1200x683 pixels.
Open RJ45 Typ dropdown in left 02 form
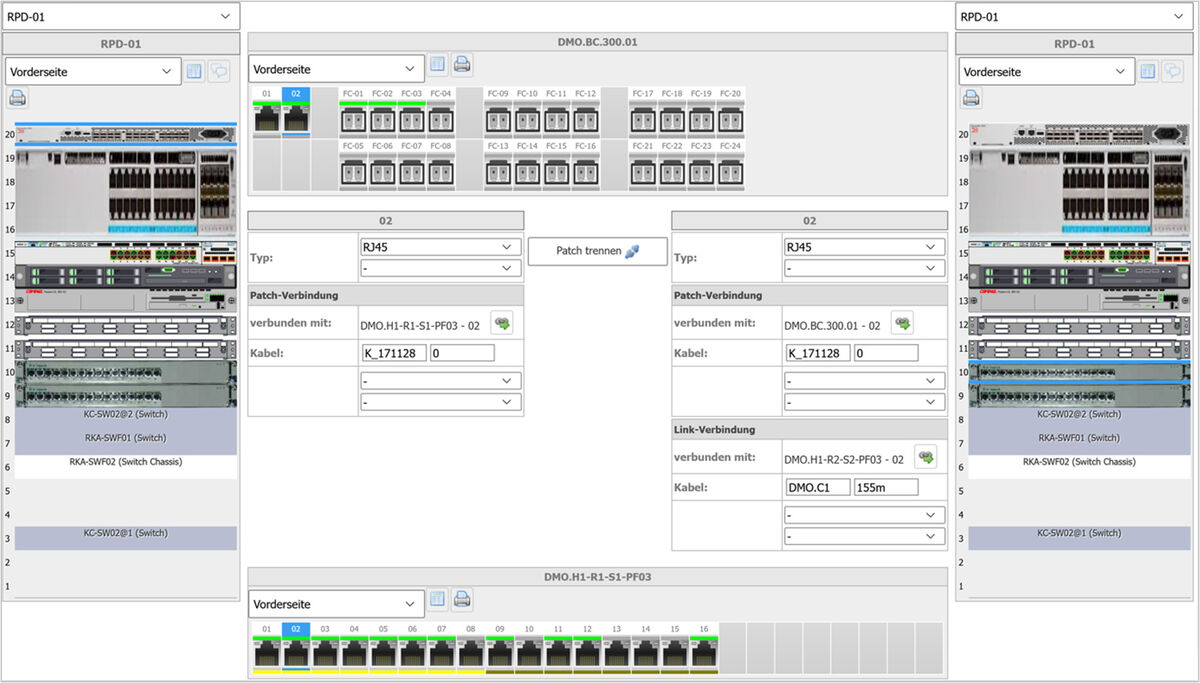coord(440,247)
